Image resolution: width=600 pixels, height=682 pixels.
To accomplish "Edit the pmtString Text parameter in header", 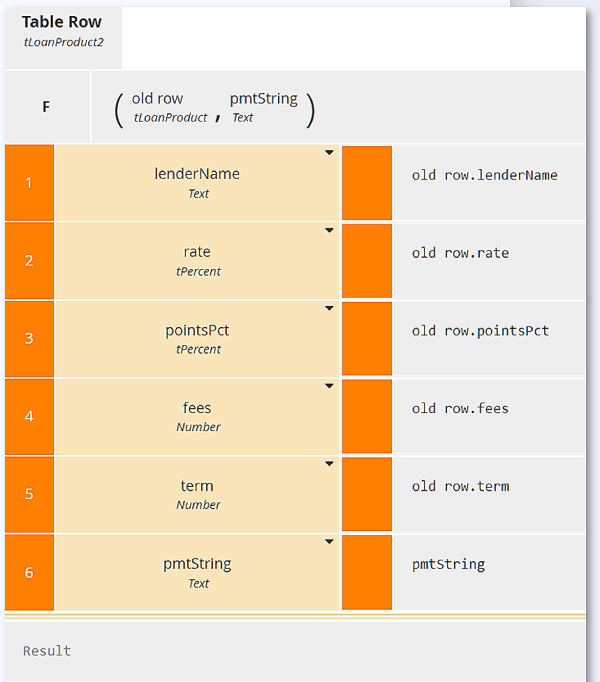I will pyautogui.click(x=263, y=108).
